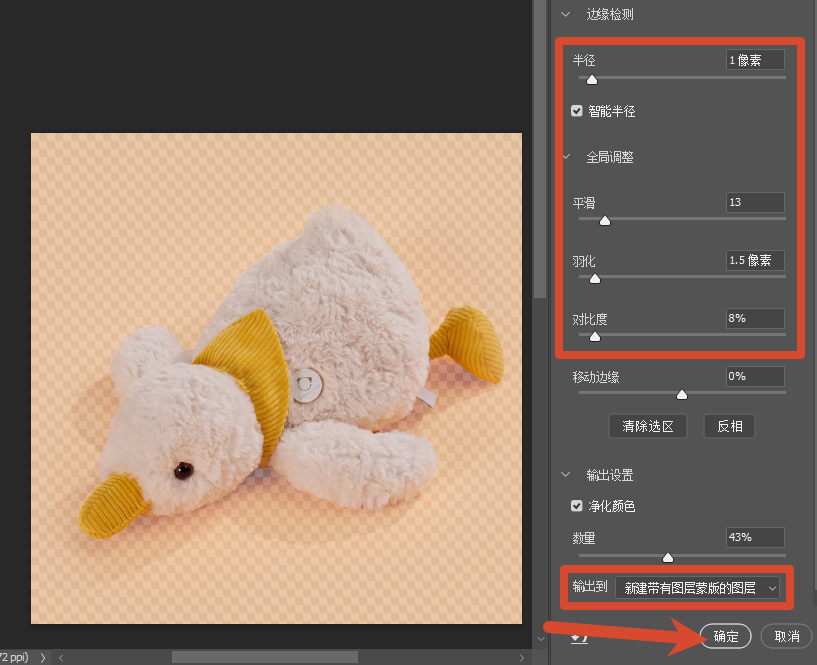Image resolution: width=817 pixels, height=665 pixels.
Task: Click the 取消 button
Action: 787,636
